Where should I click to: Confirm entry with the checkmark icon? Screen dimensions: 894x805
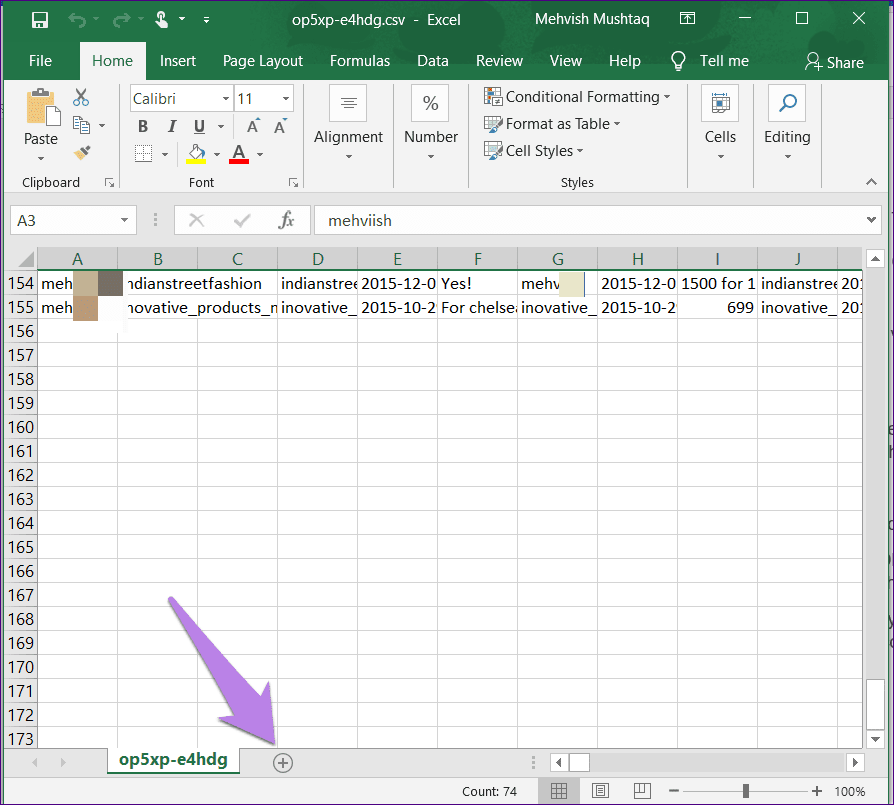coord(242,220)
